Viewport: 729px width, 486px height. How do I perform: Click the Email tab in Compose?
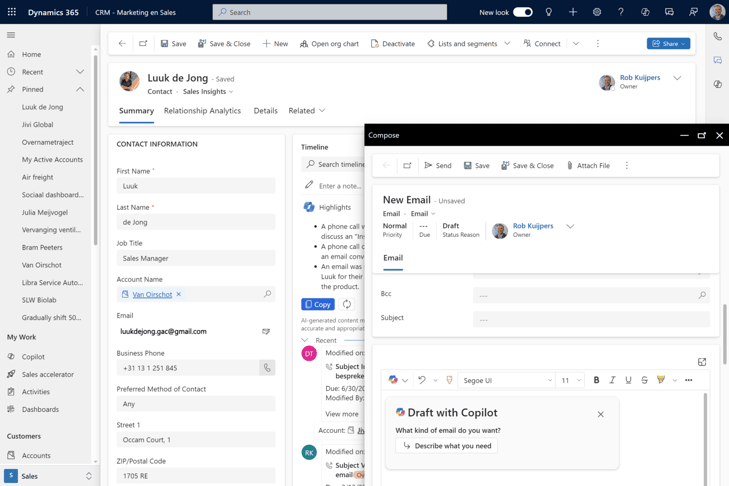point(393,258)
